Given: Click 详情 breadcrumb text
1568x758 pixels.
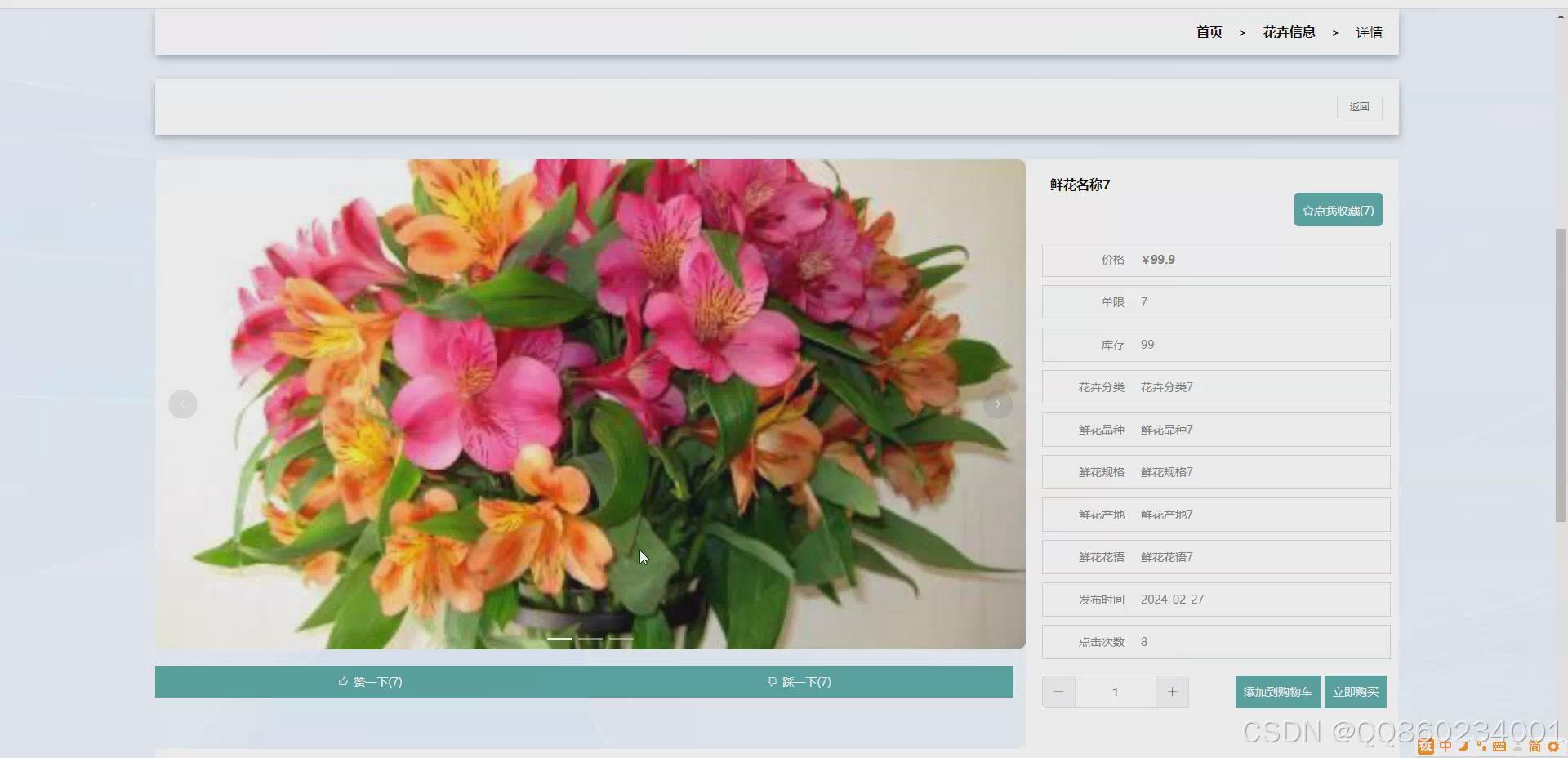Looking at the screenshot, I should tap(1369, 33).
